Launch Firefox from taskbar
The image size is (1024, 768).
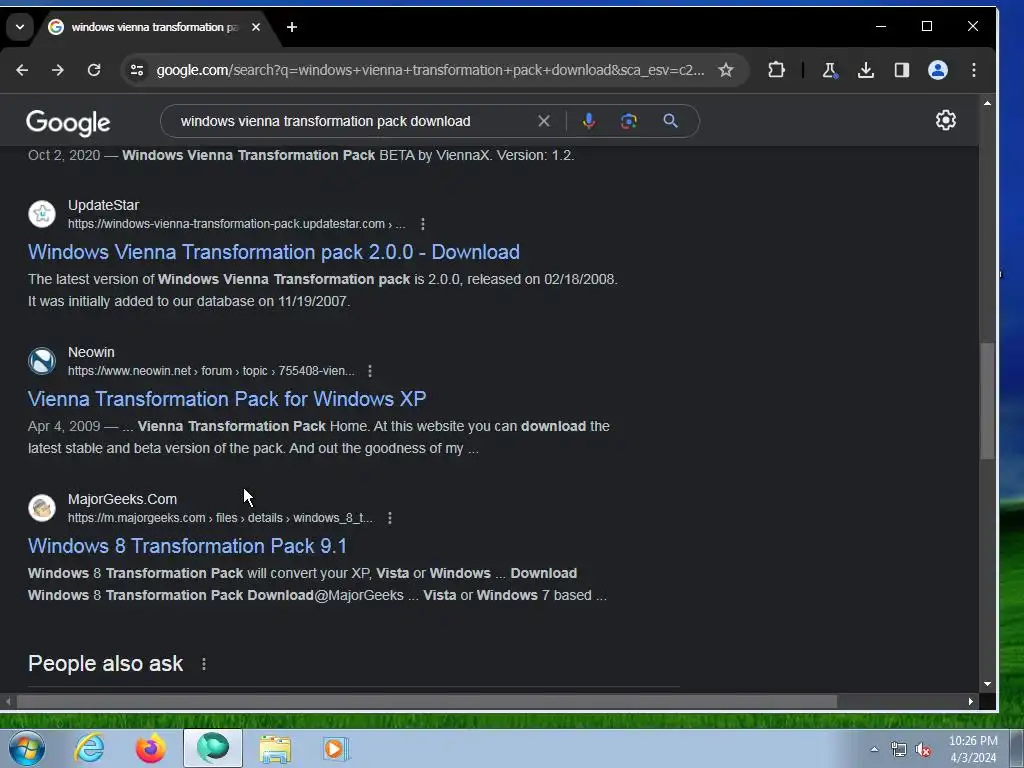tap(150, 748)
